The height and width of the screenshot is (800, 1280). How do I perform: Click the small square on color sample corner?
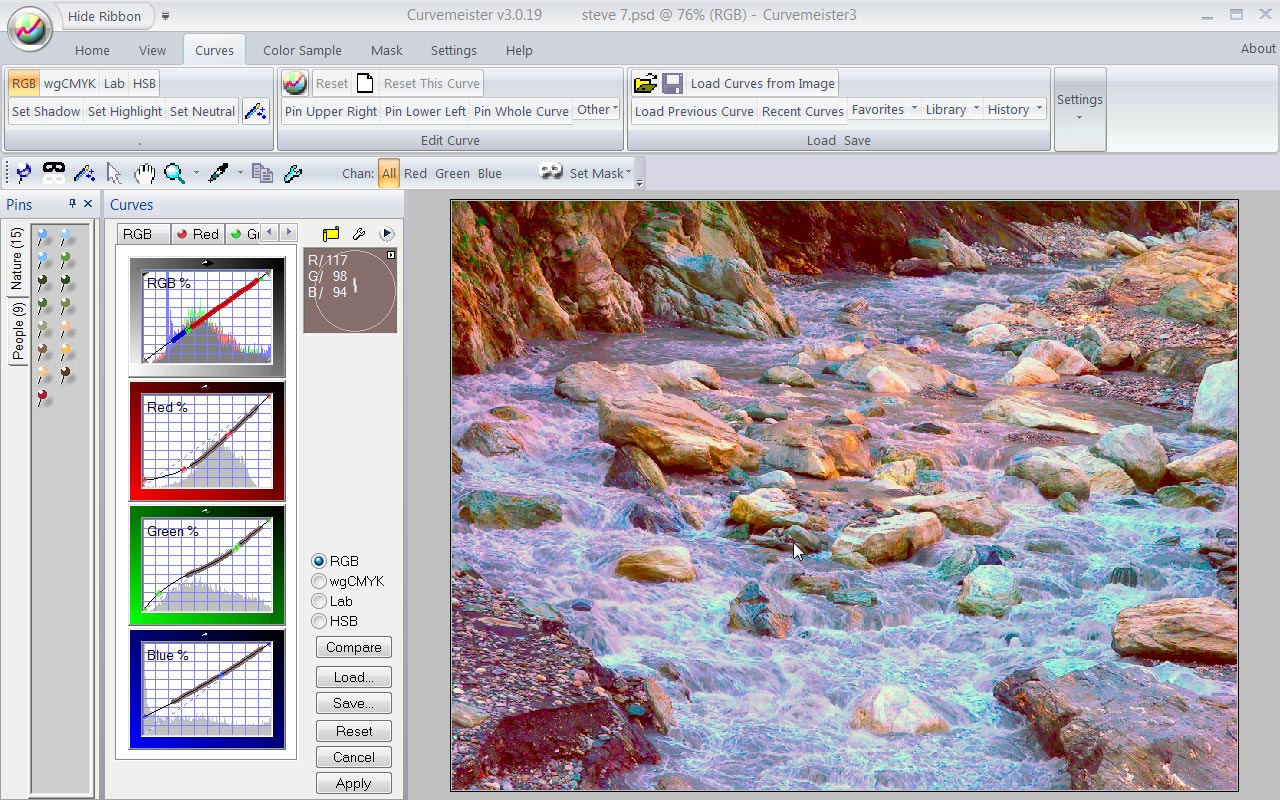click(x=391, y=255)
